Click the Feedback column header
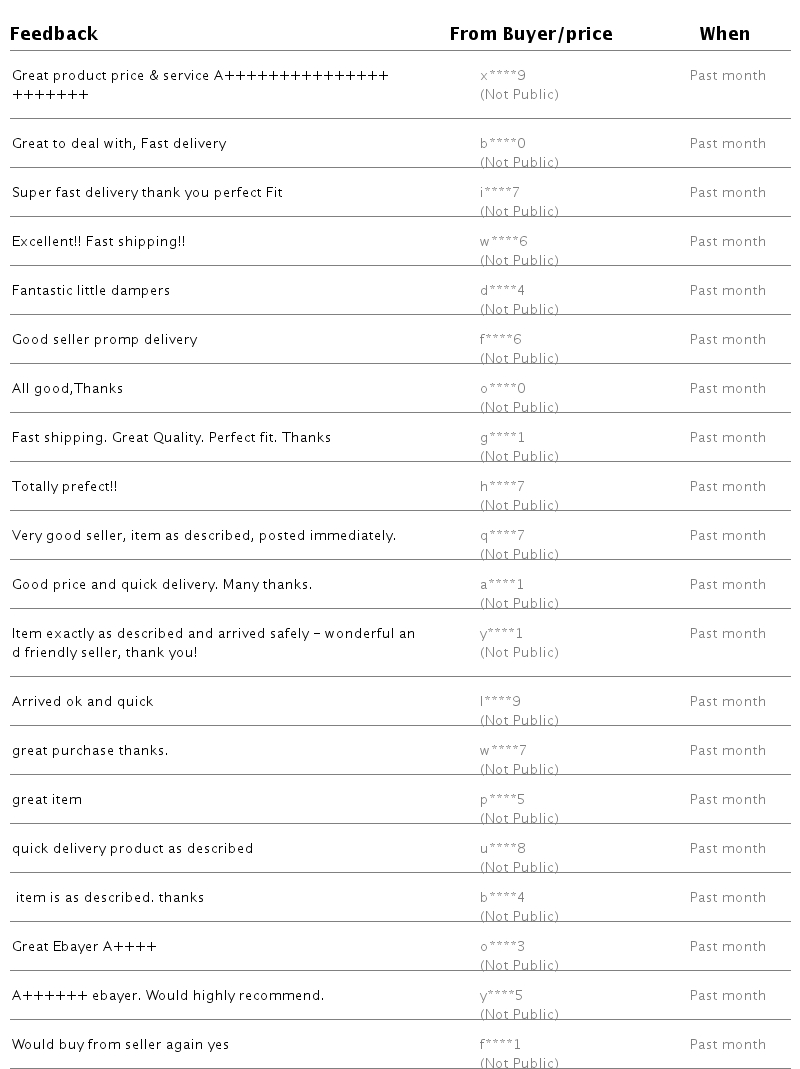800x1069 pixels. (54, 34)
